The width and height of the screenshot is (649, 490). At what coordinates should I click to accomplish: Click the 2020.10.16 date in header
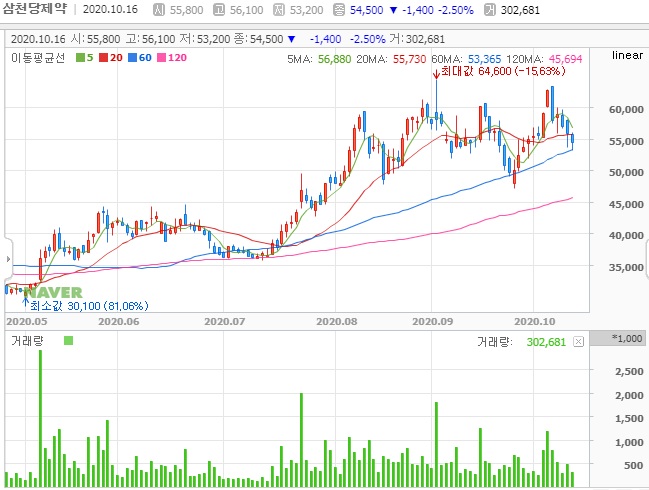pos(110,10)
